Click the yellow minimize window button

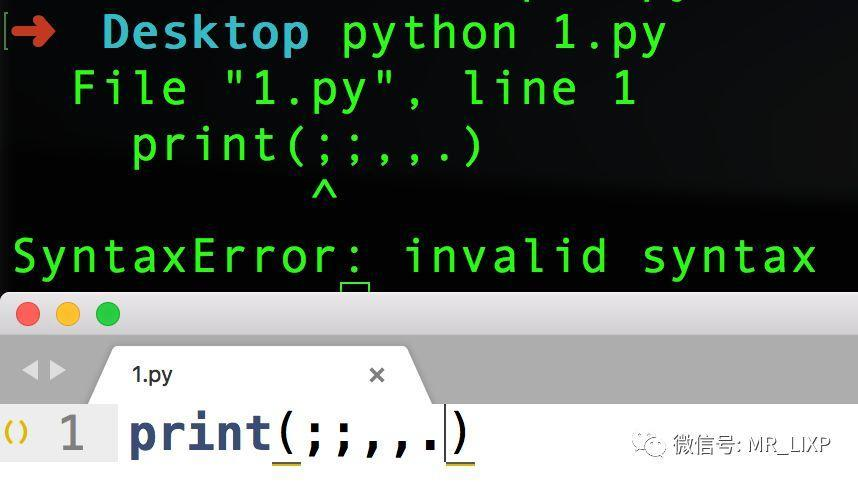pyautogui.click(x=68, y=314)
